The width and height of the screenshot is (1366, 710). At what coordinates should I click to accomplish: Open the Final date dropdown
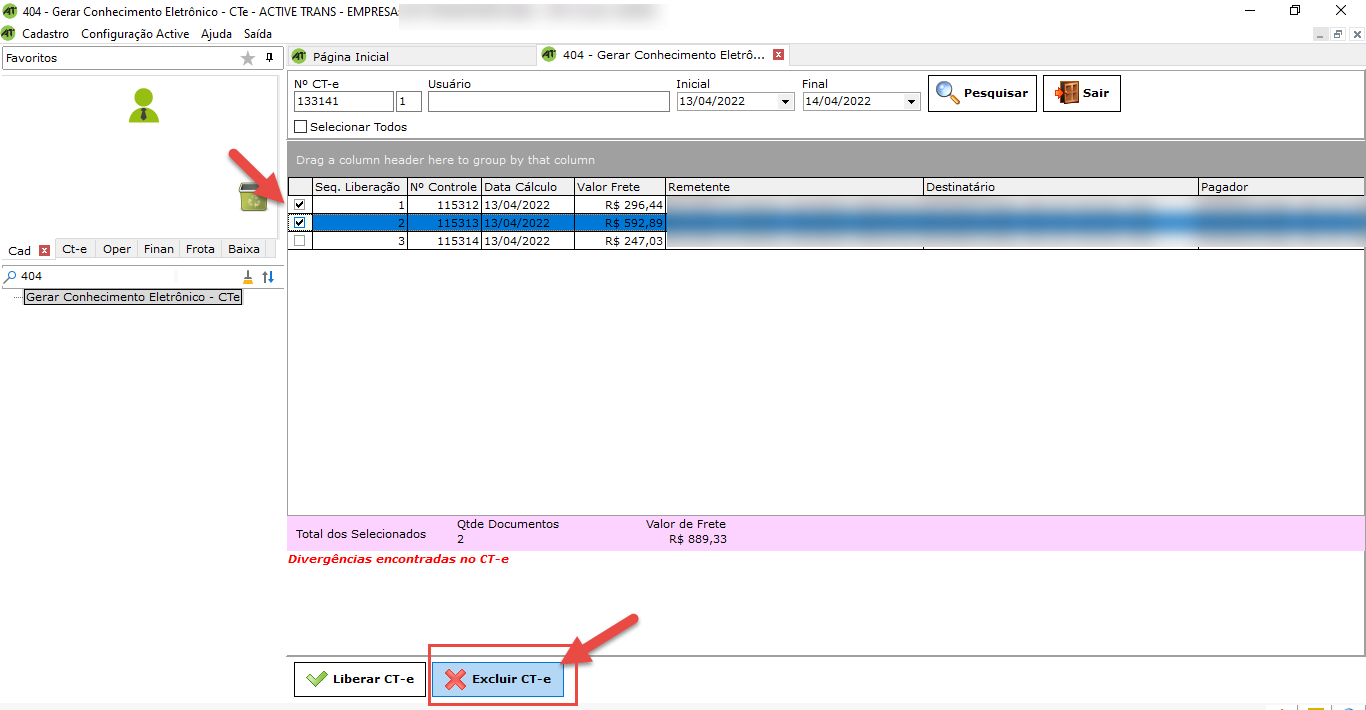pyautogui.click(x=911, y=102)
